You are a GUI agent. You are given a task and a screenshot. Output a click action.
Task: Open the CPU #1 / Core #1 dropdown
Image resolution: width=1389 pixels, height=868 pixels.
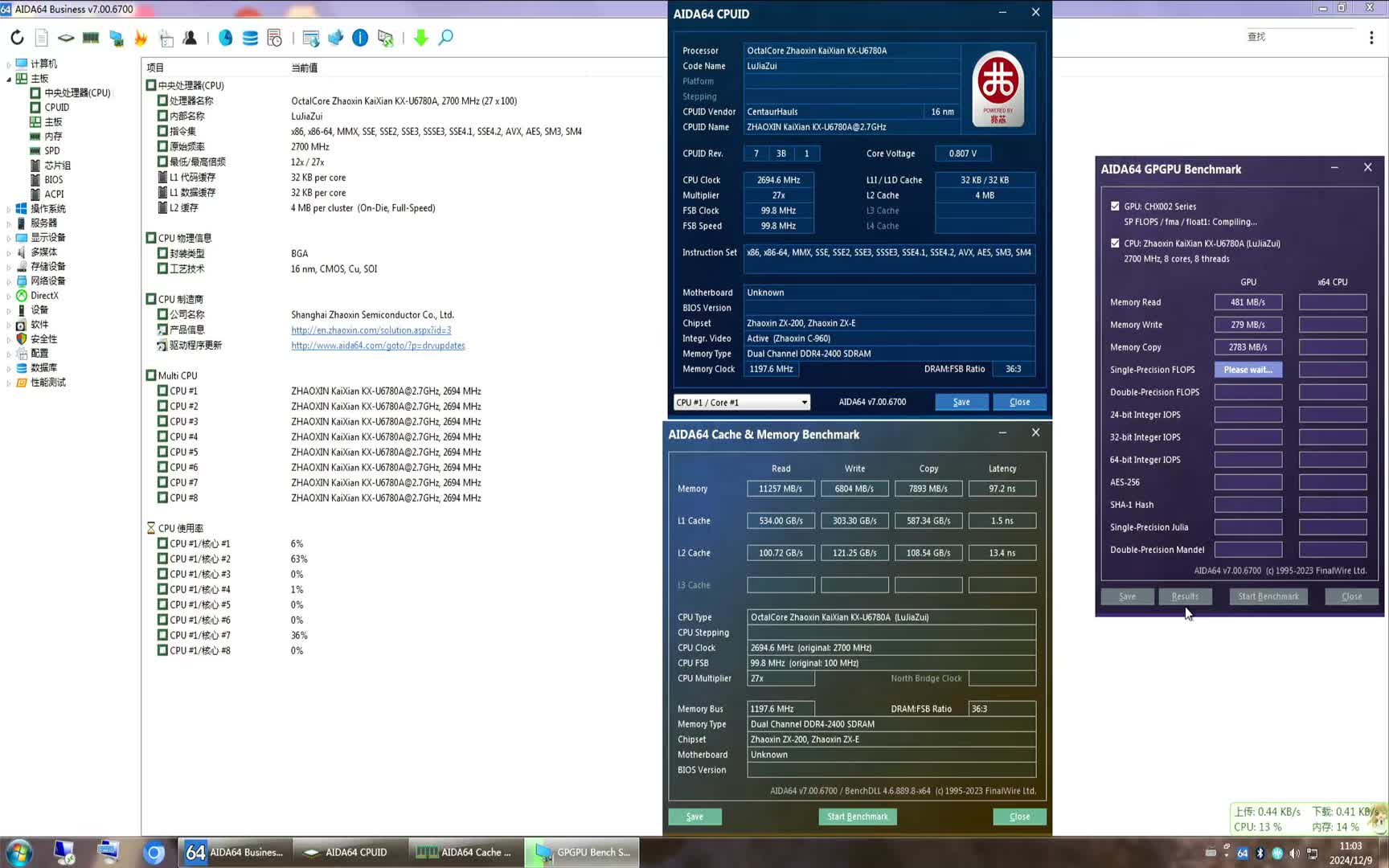pos(741,403)
